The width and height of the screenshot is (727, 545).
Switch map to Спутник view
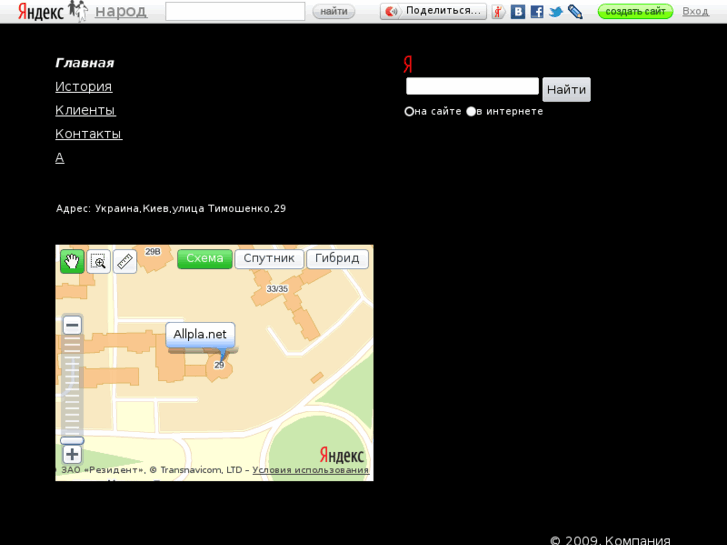269,258
